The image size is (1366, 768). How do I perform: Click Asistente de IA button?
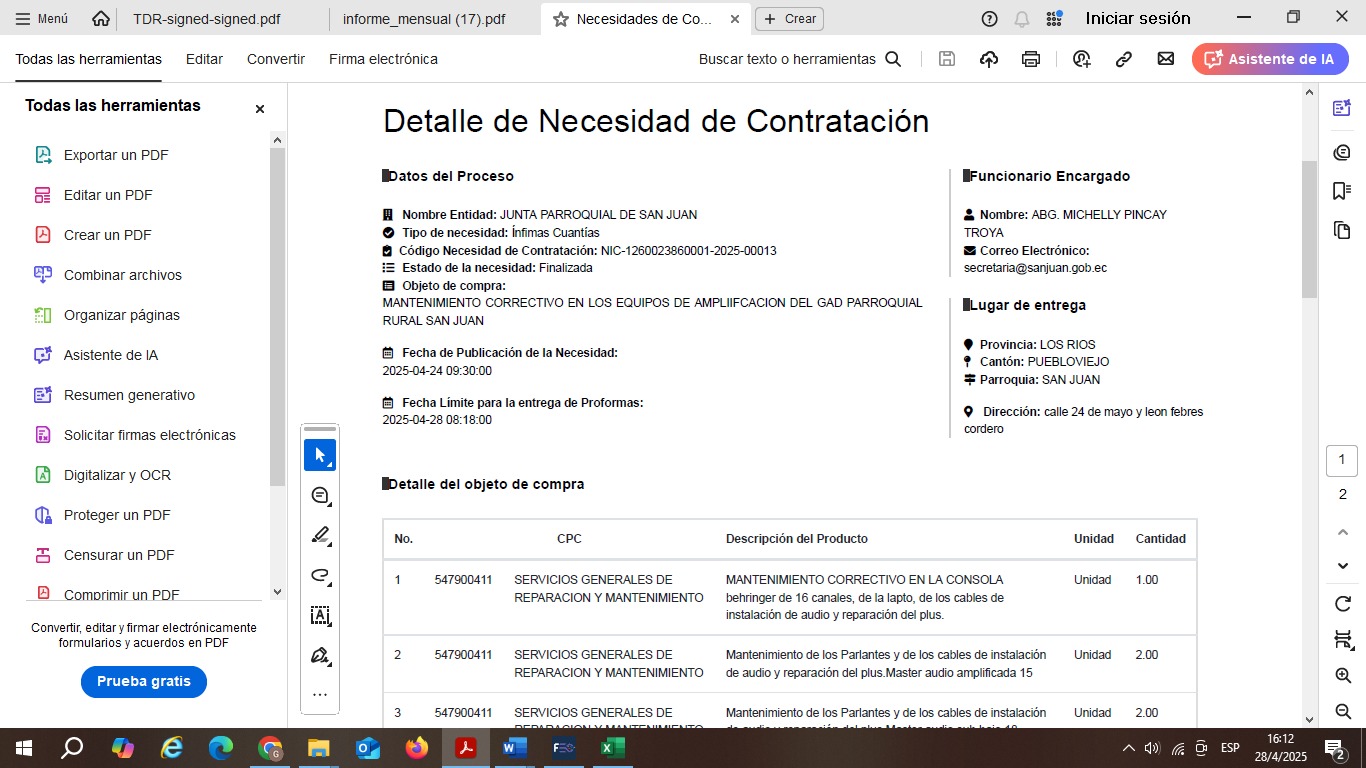1270,59
